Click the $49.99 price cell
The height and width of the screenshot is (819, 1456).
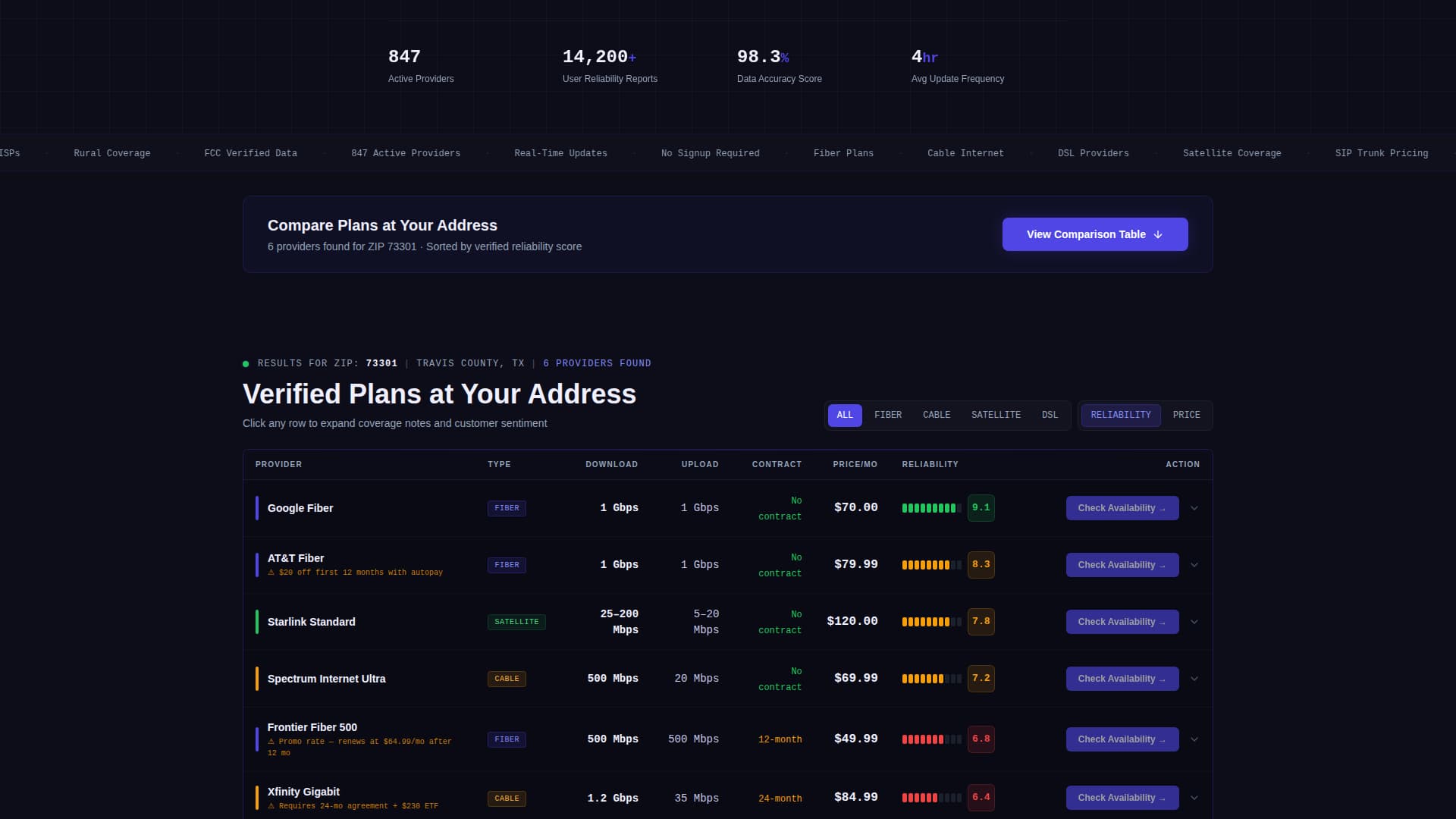click(856, 739)
